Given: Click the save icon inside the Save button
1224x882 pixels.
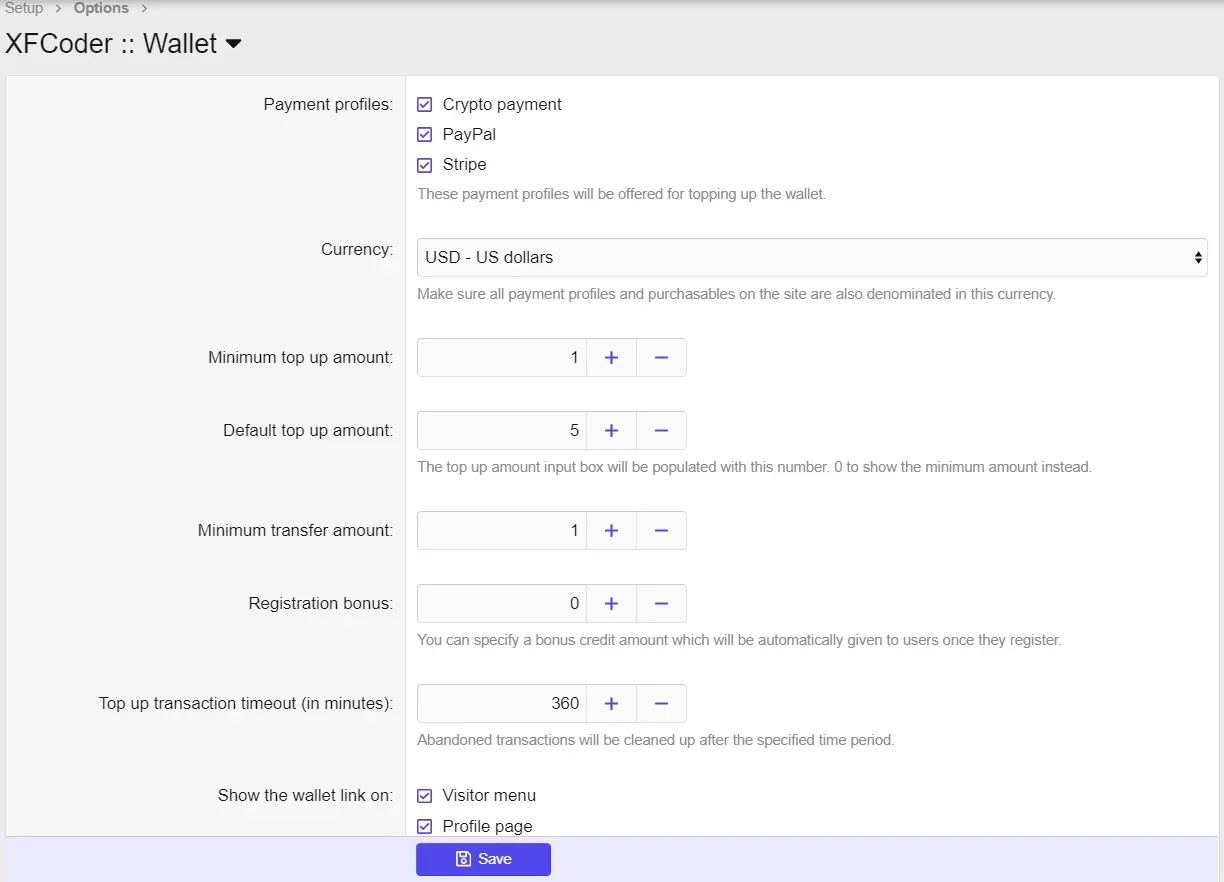Looking at the screenshot, I should tap(461, 858).
